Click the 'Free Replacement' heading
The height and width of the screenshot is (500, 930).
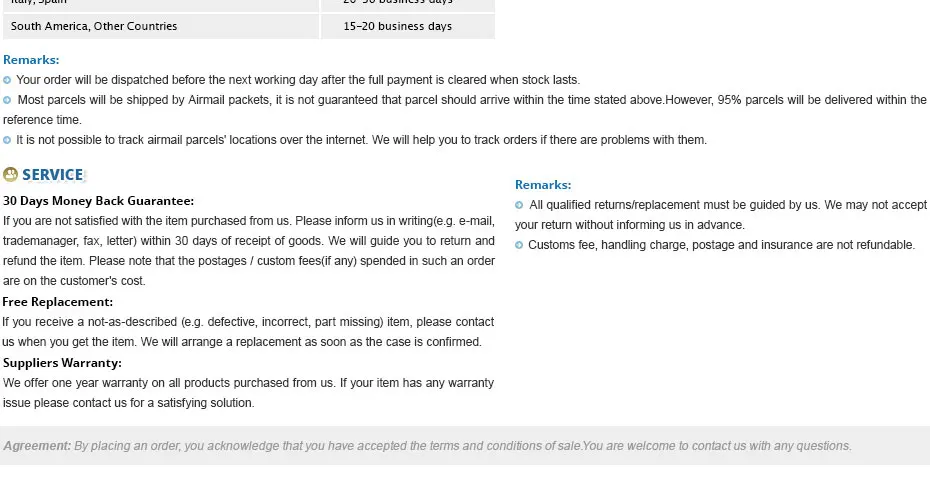click(x=58, y=302)
